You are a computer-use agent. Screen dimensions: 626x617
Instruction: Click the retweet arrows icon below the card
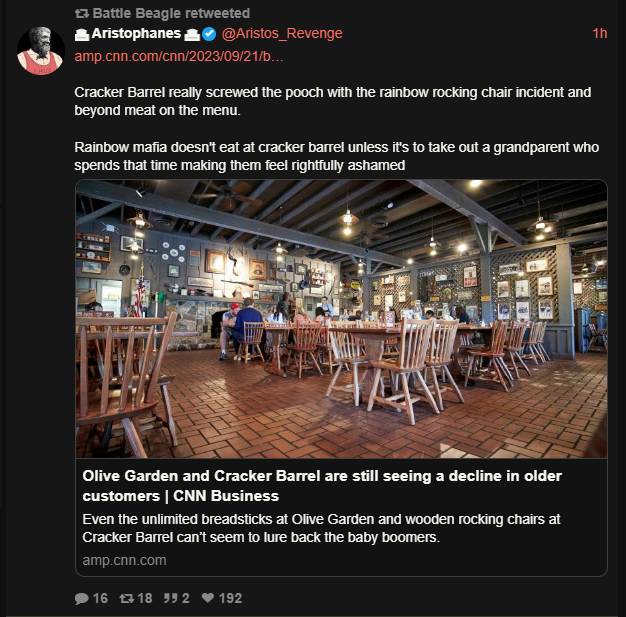pos(127,598)
